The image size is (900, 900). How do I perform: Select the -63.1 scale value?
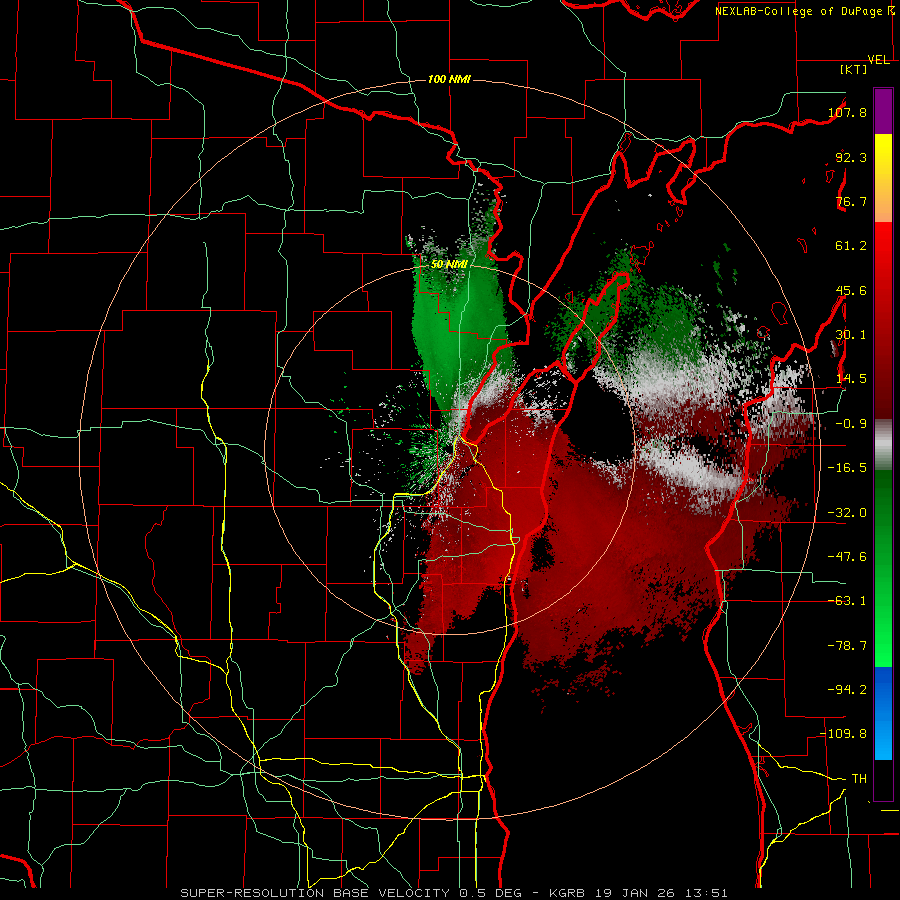coord(847,601)
